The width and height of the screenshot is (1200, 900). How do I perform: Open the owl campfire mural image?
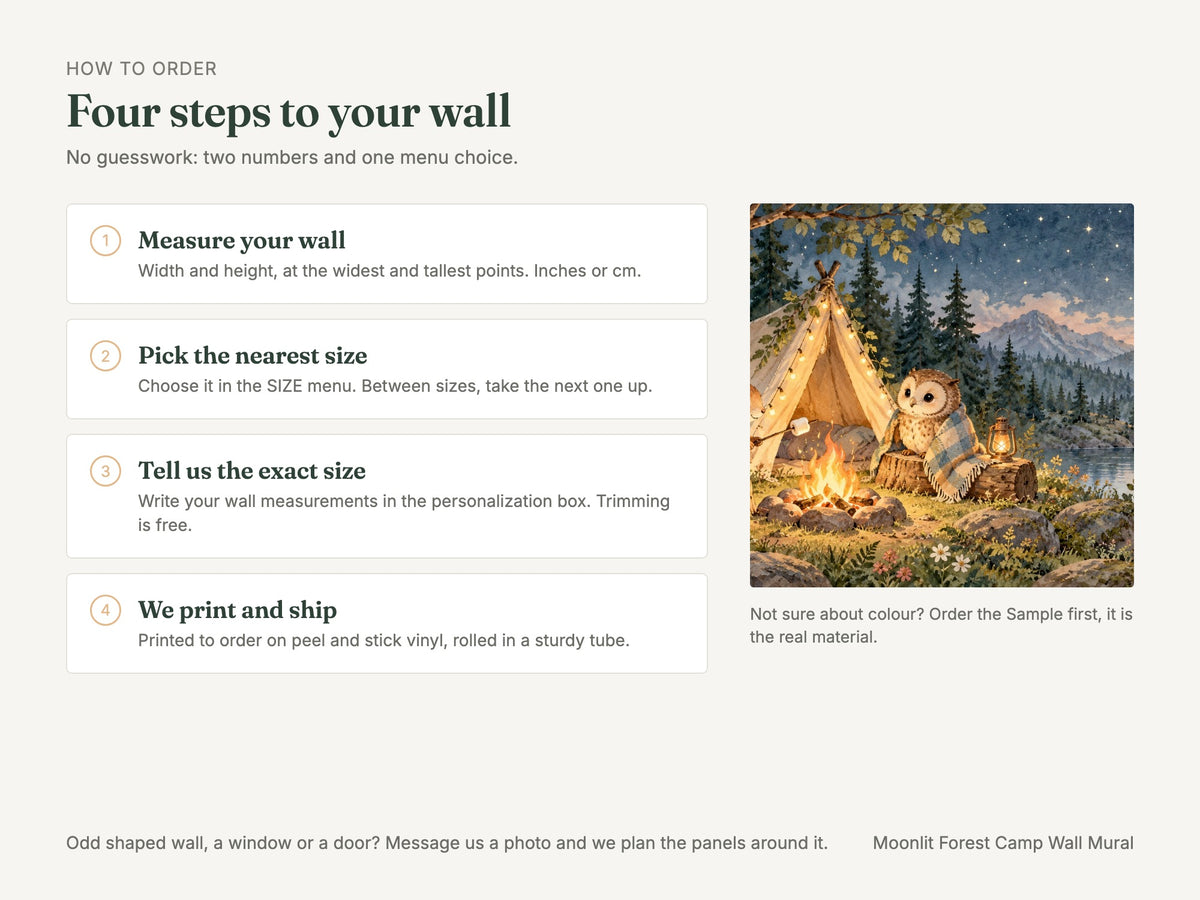click(x=942, y=395)
